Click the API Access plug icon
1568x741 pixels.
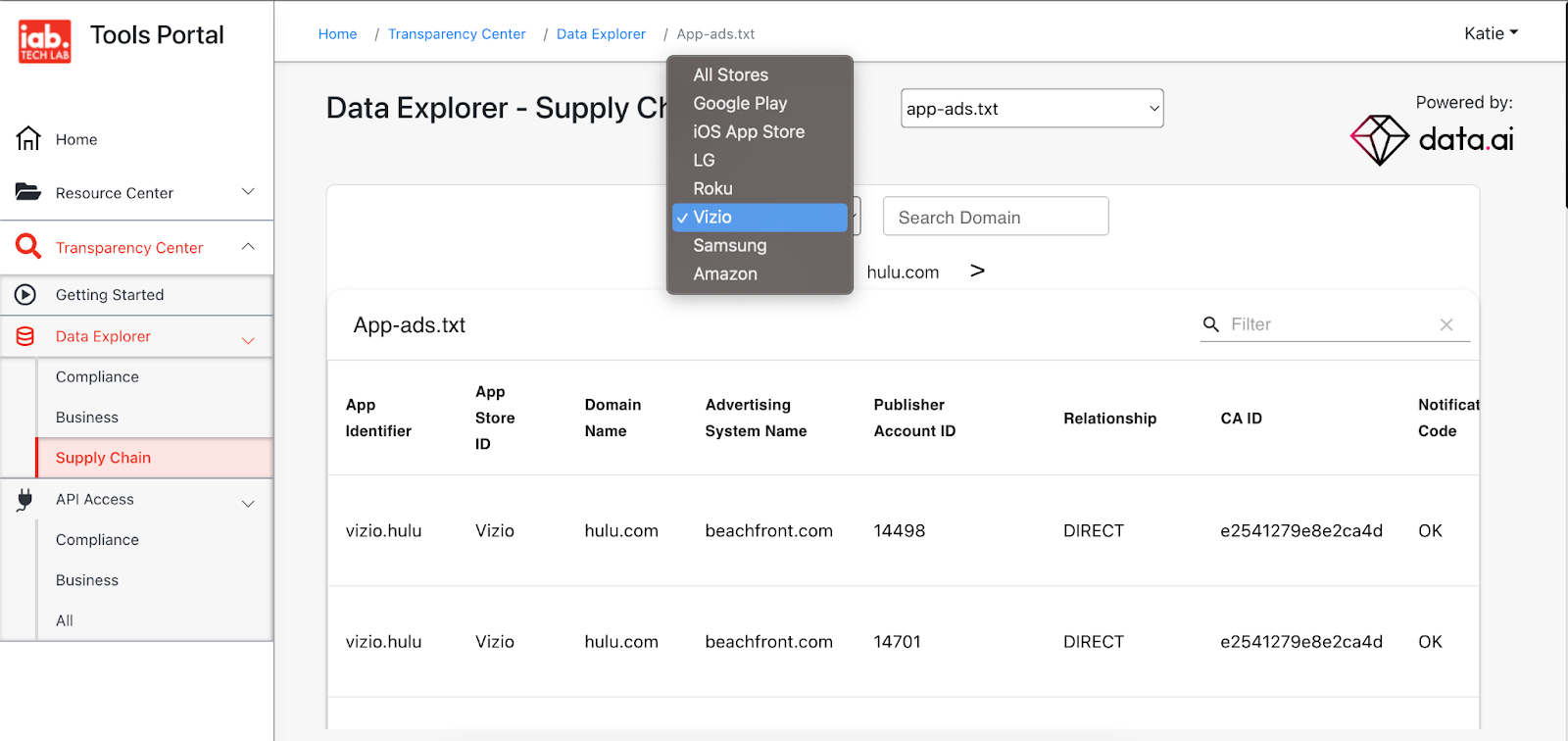[25, 500]
